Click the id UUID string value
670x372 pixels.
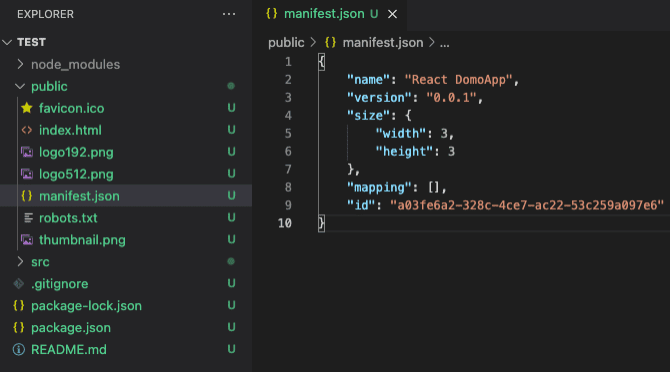tap(527, 205)
